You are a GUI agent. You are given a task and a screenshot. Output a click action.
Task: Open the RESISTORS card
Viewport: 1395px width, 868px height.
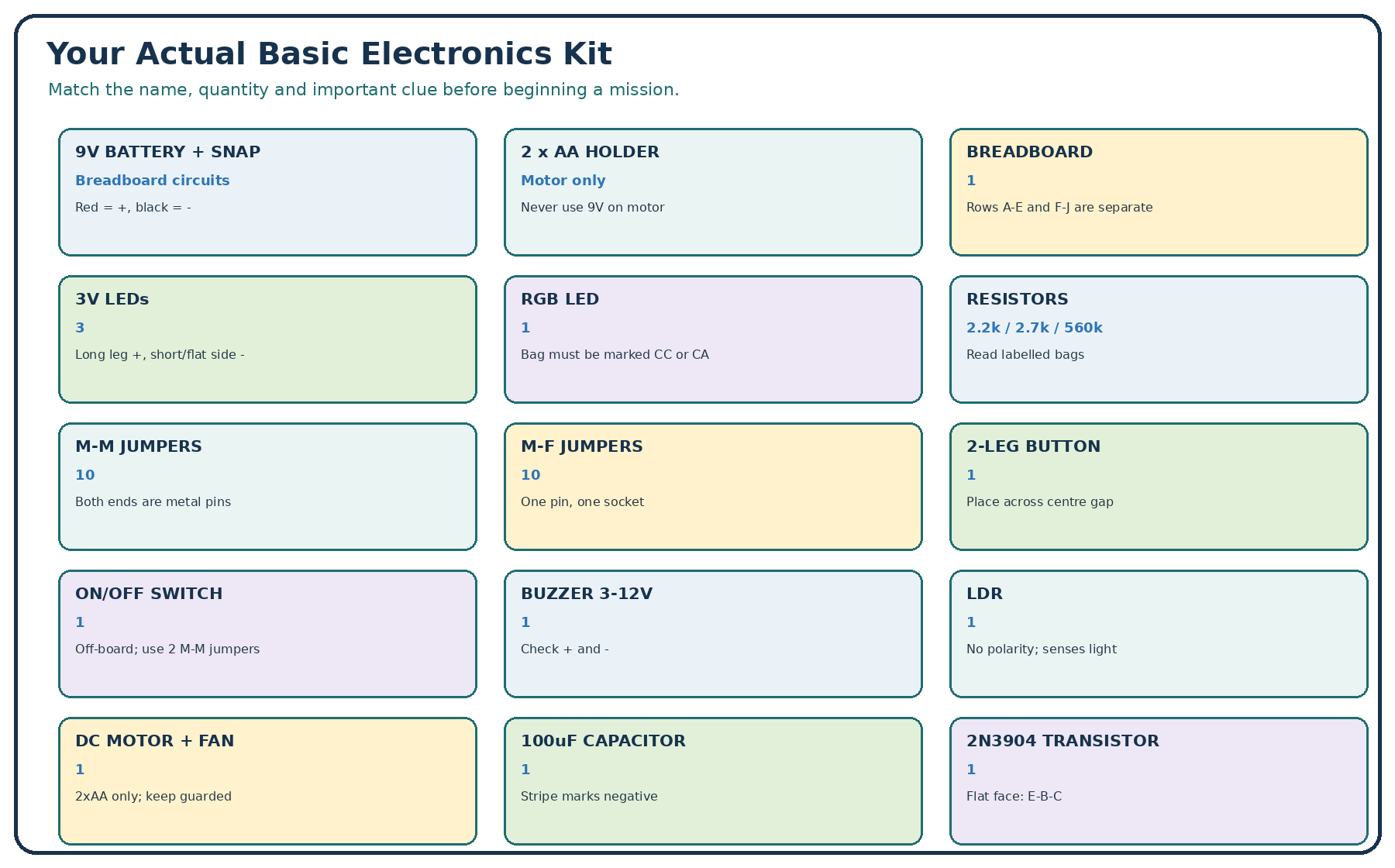click(x=1159, y=339)
